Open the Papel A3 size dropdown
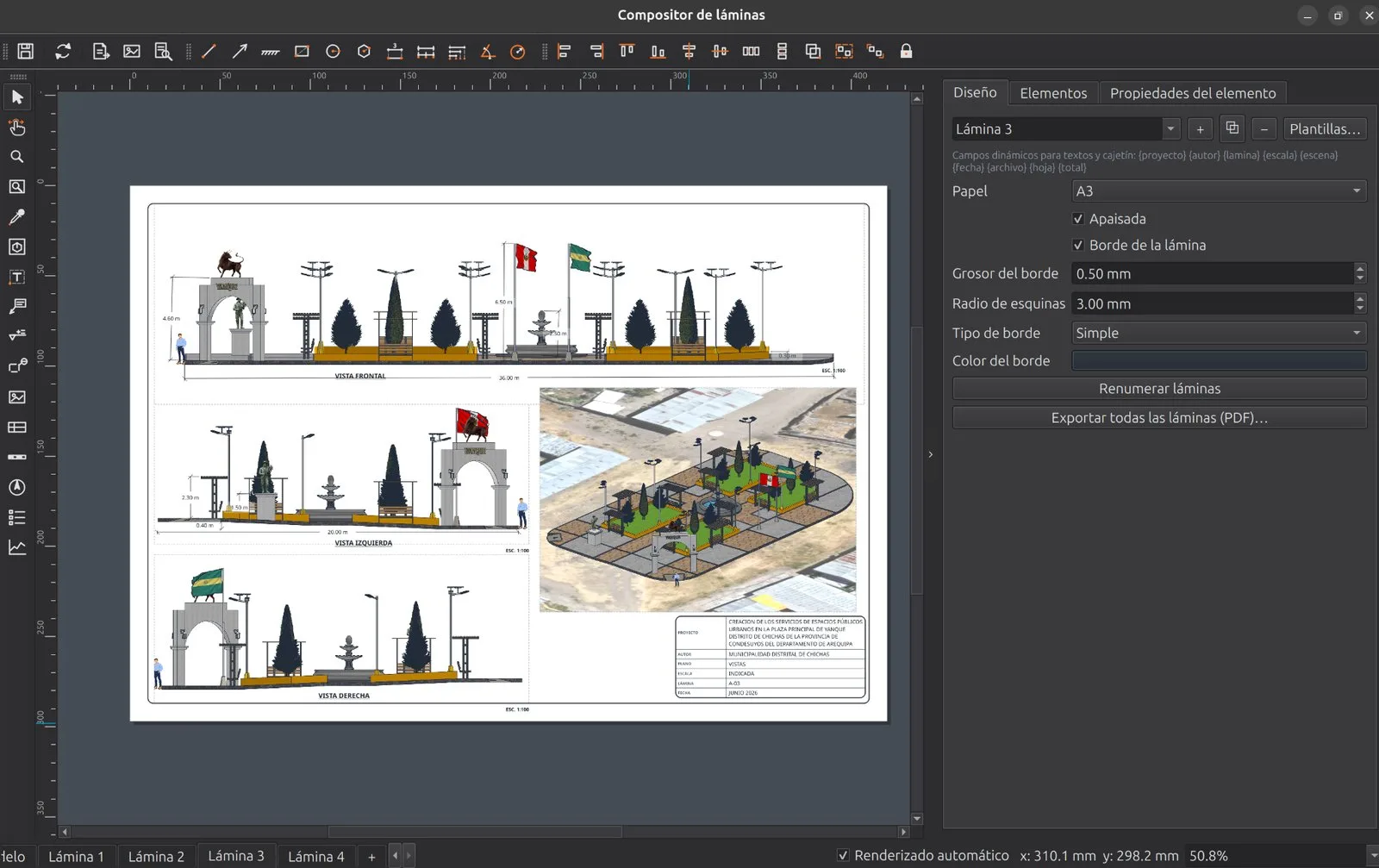 tap(1219, 191)
